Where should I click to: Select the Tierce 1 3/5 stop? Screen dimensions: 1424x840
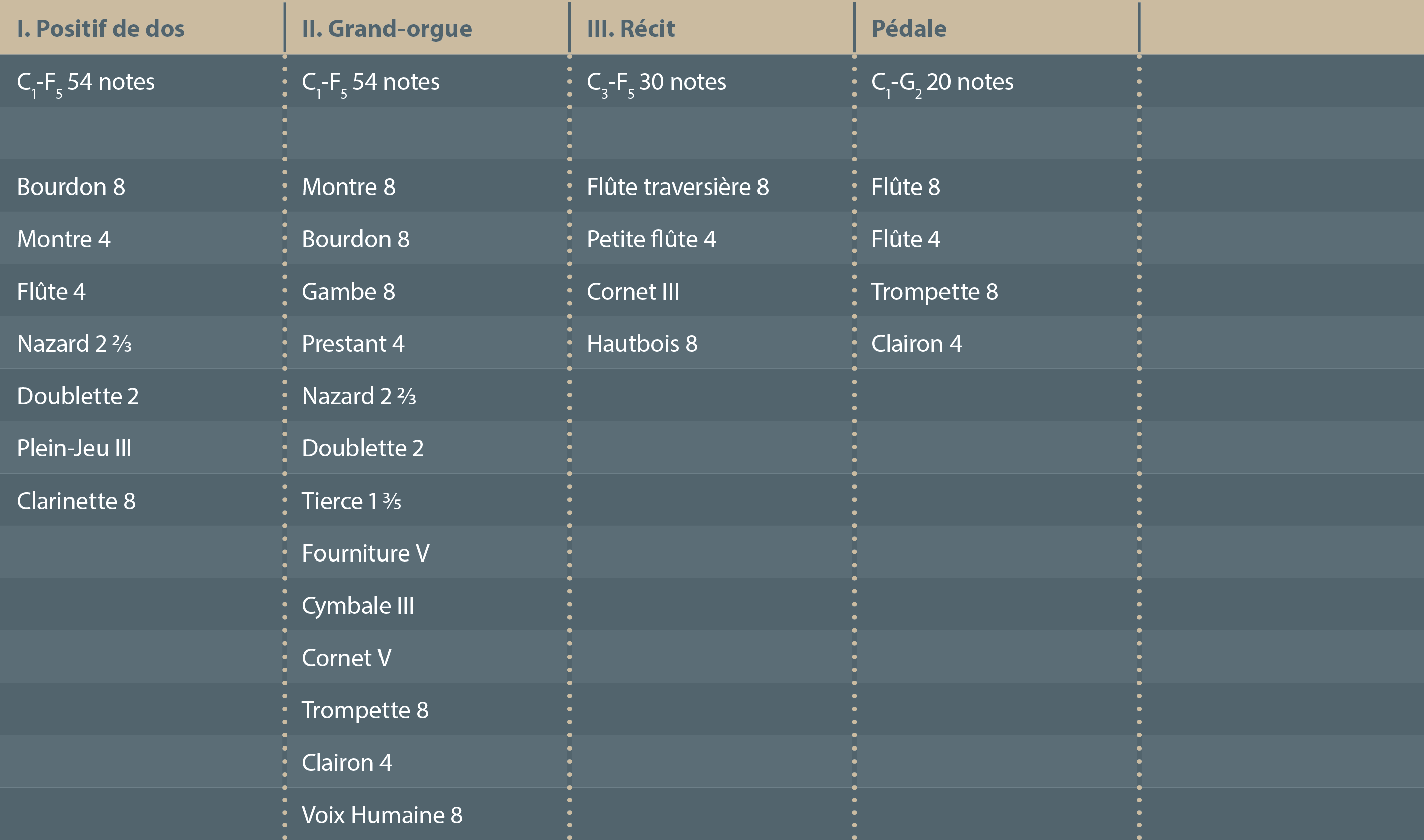pyautogui.click(x=351, y=501)
